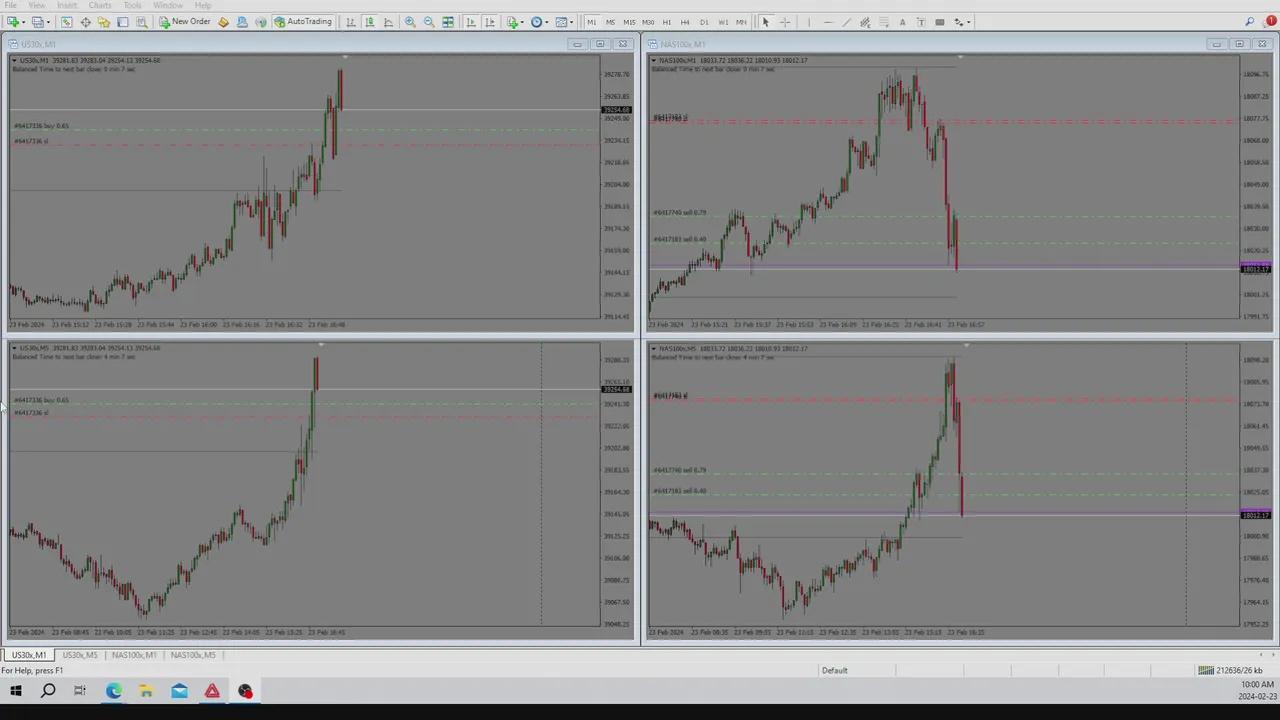The image size is (1280, 720).
Task: Show the Terminal panel
Action: click(x=123, y=22)
